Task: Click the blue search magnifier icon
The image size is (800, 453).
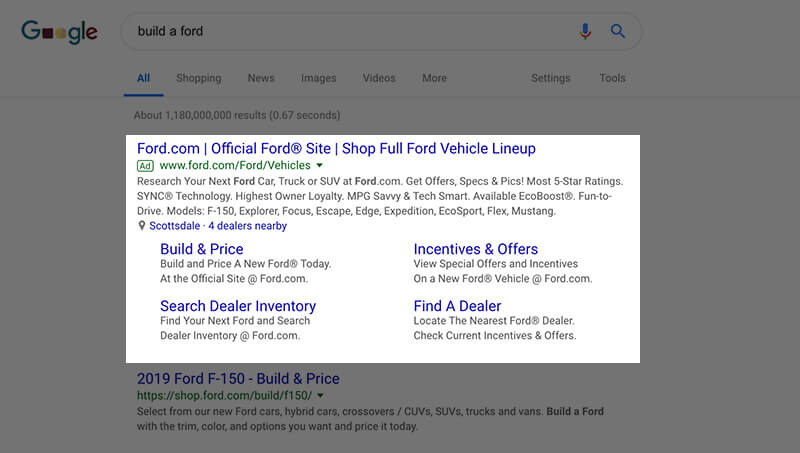Action: point(618,31)
